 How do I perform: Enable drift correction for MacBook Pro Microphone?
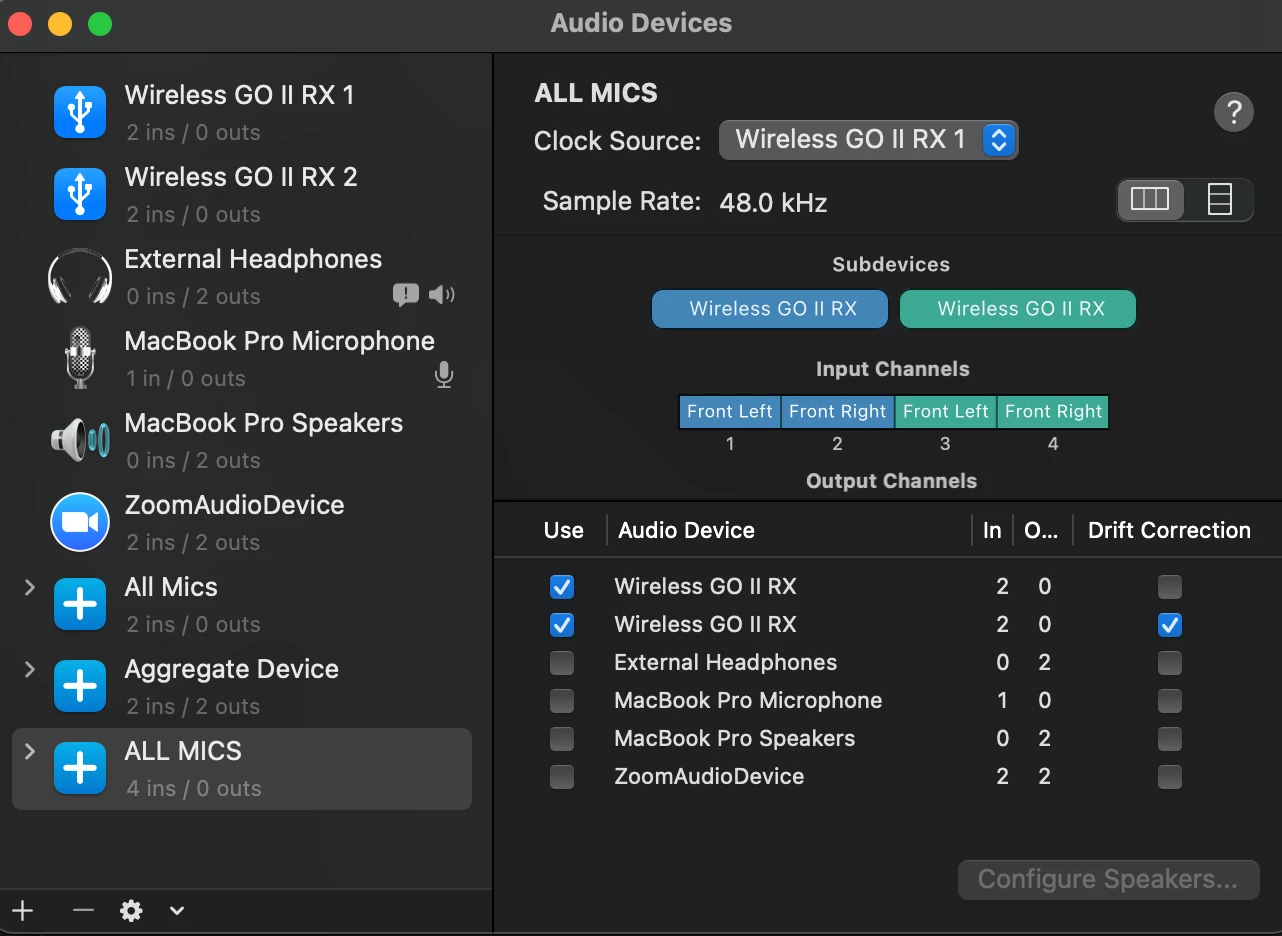click(x=1169, y=700)
